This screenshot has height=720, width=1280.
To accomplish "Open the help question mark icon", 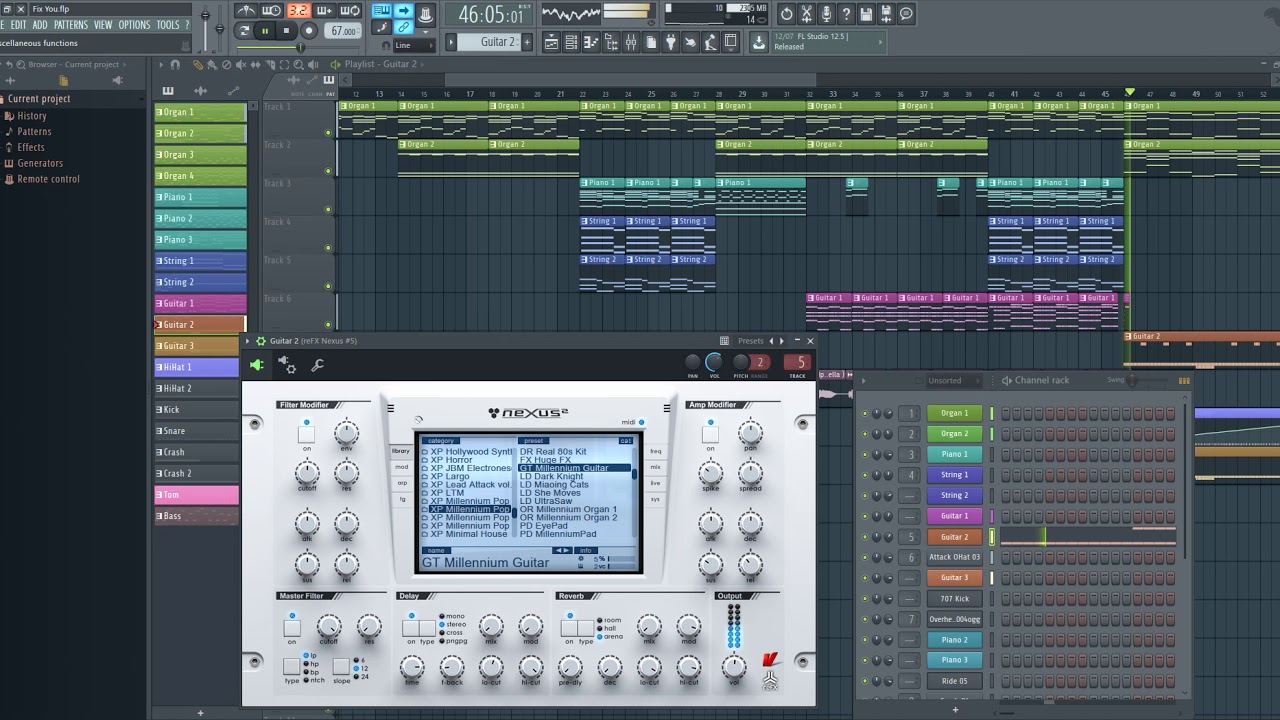I will (x=846, y=13).
